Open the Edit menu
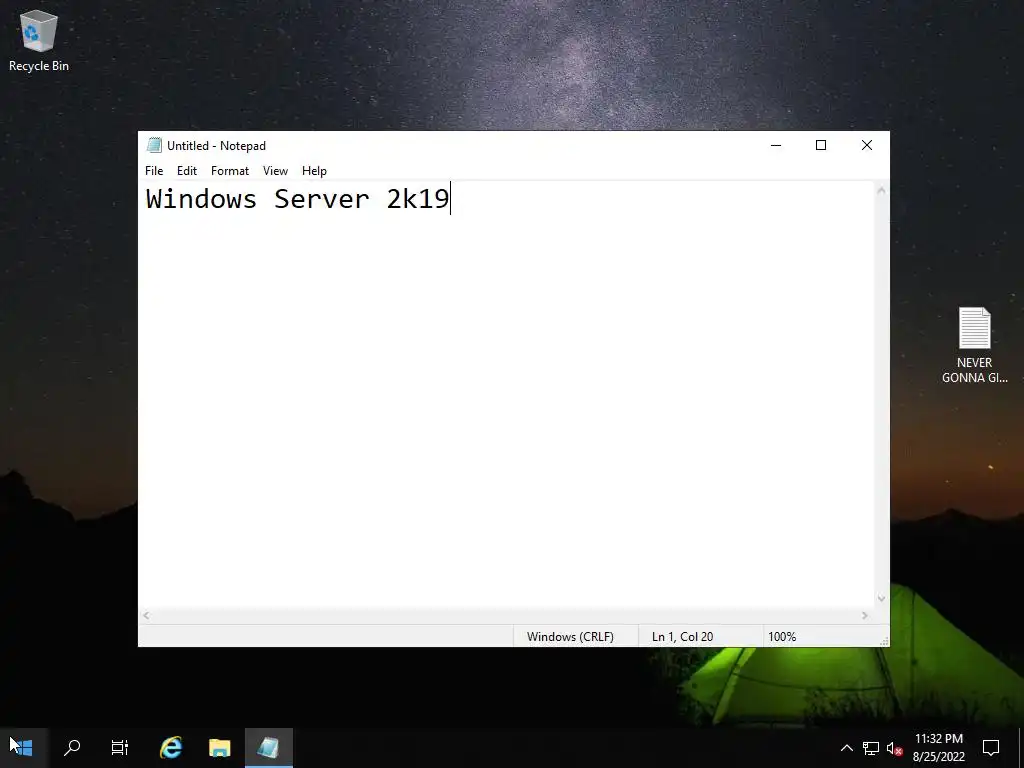The height and width of the screenshot is (768, 1024). click(x=187, y=170)
